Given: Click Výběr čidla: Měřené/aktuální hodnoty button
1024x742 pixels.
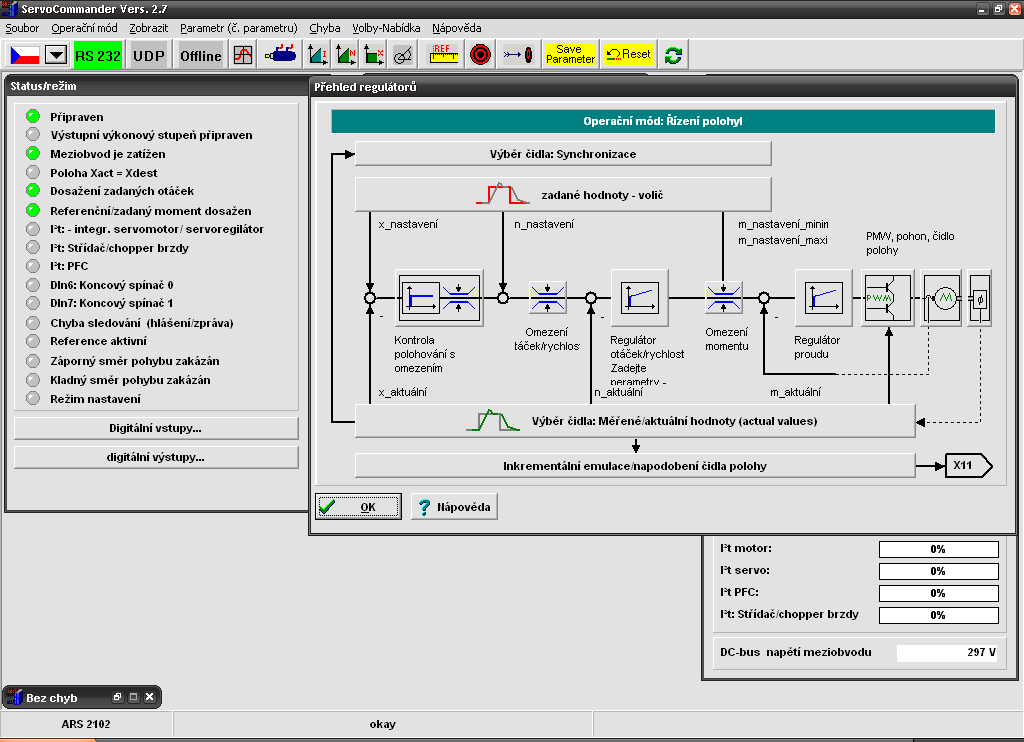Looking at the screenshot, I should [x=635, y=421].
